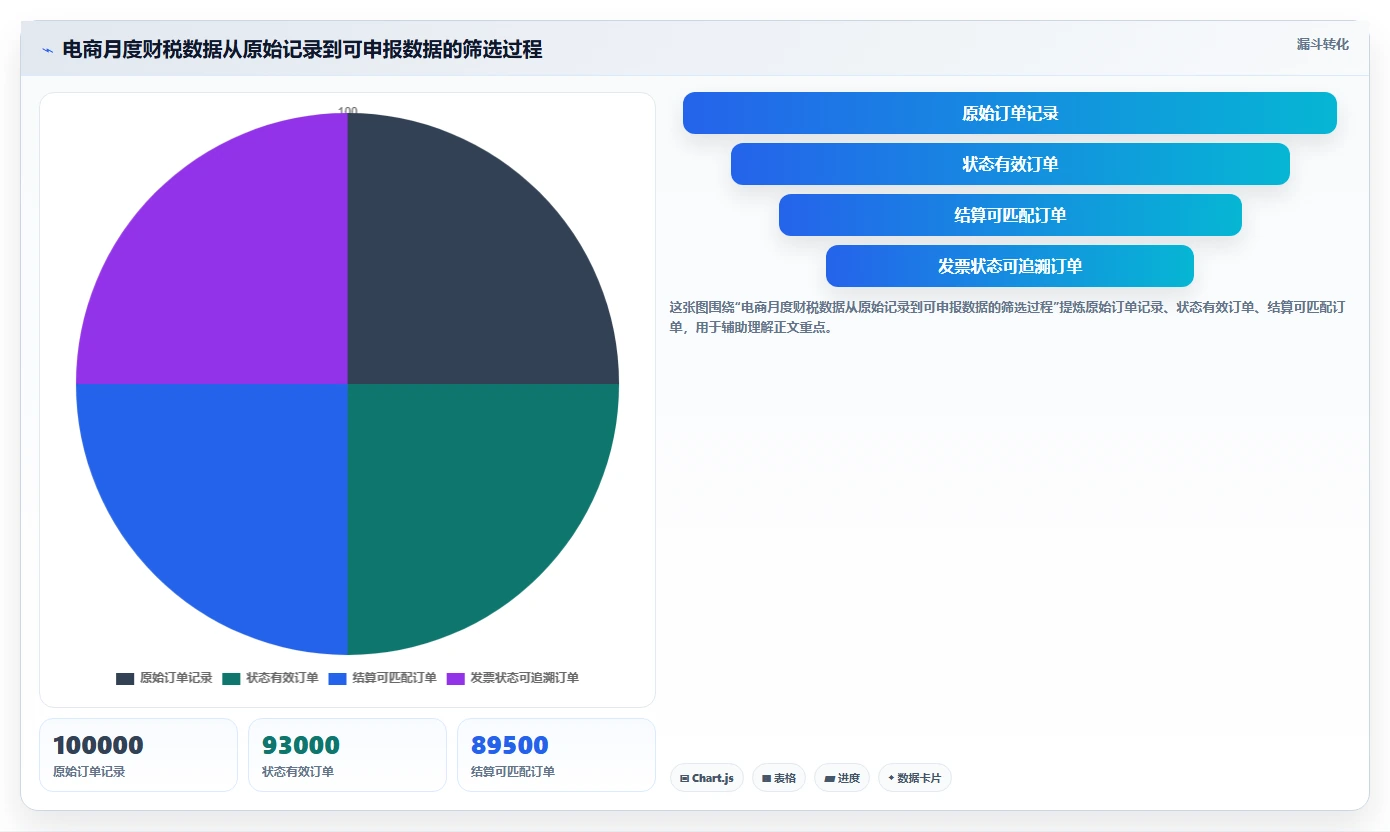Image resolution: width=1390 pixels, height=832 pixels.
Task: Click the 原始订单记录 legend label text
Action: pos(176,678)
